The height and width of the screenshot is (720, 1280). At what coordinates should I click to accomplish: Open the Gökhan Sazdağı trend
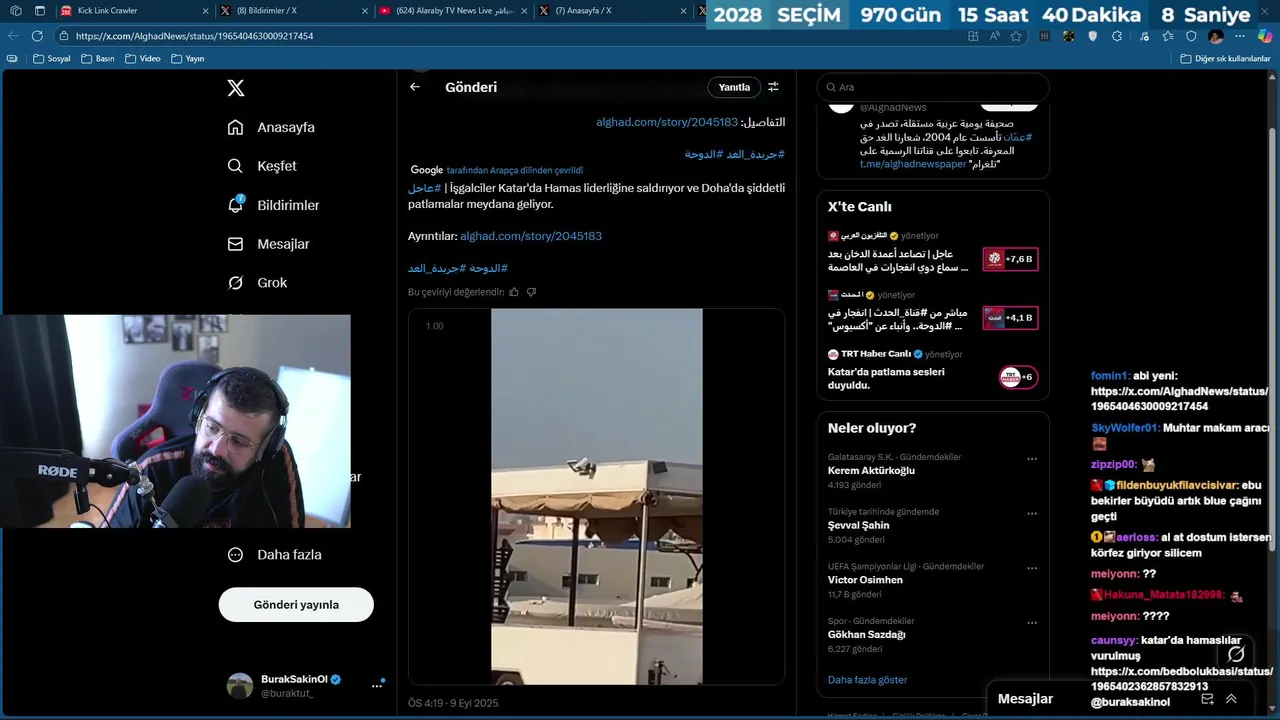pyautogui.click(x=866, y=634)
